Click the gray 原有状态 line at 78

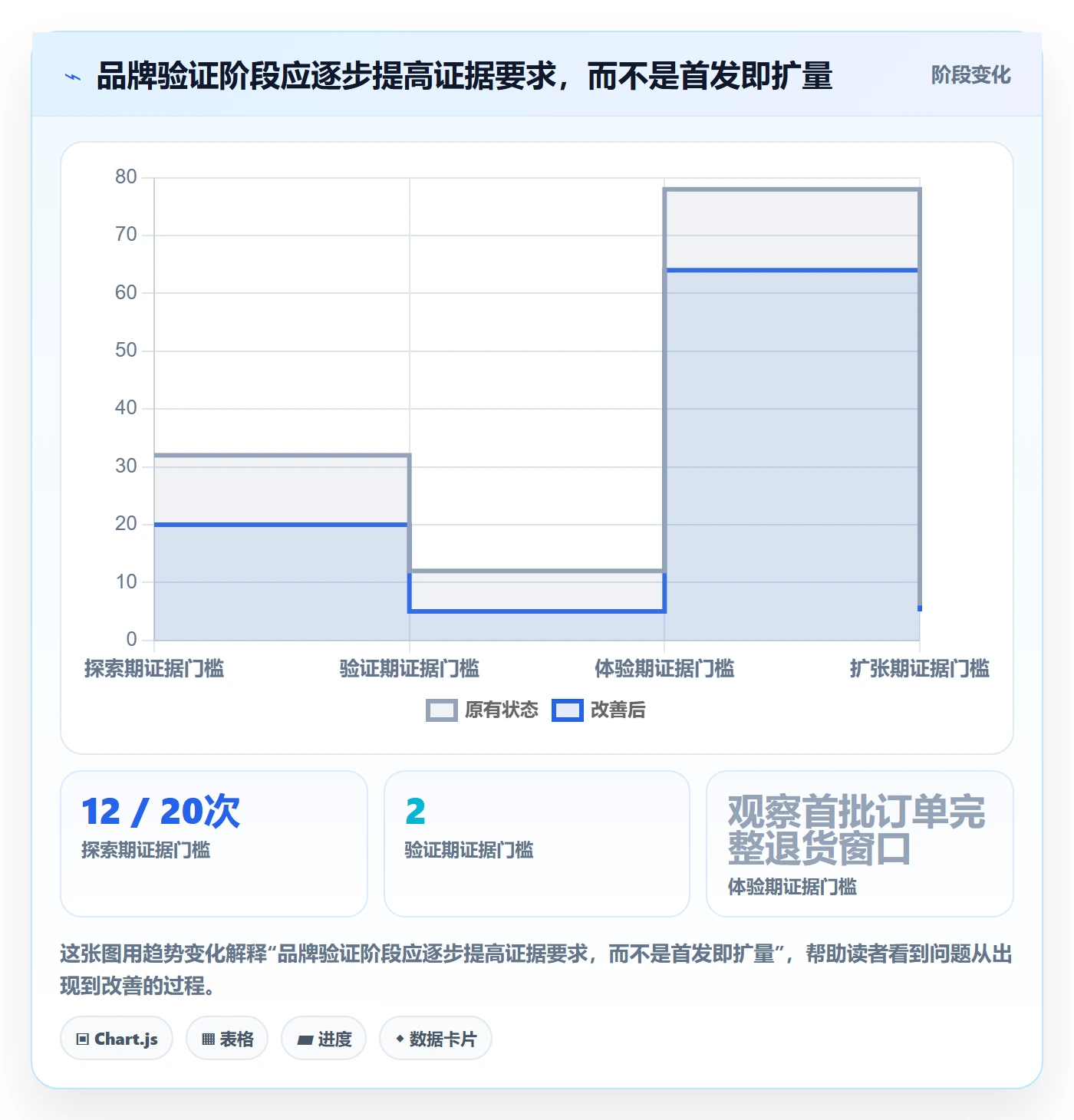point(792,189)
